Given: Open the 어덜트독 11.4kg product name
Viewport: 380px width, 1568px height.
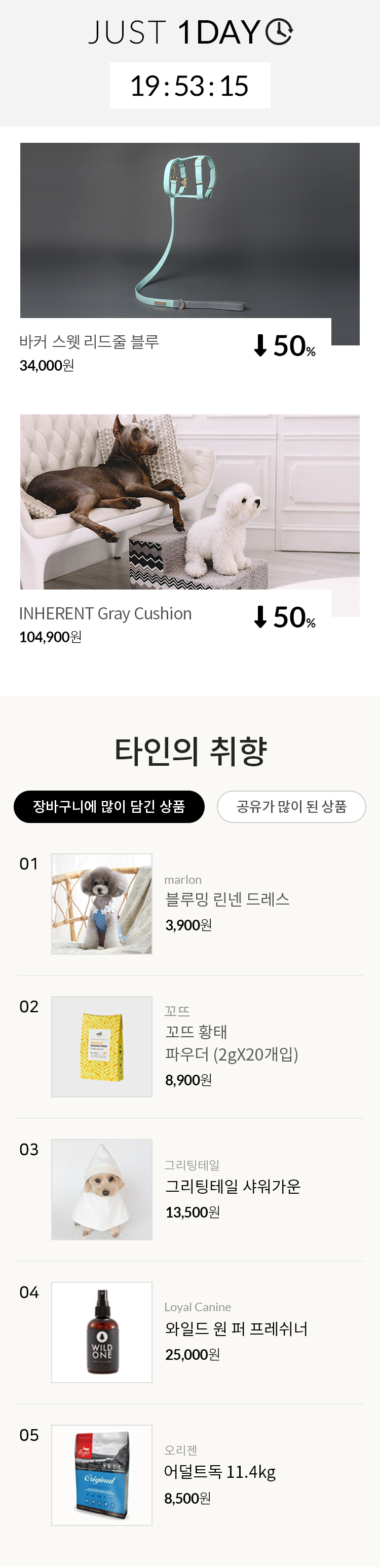Looking at the screenshot, I should (220, 1471).
